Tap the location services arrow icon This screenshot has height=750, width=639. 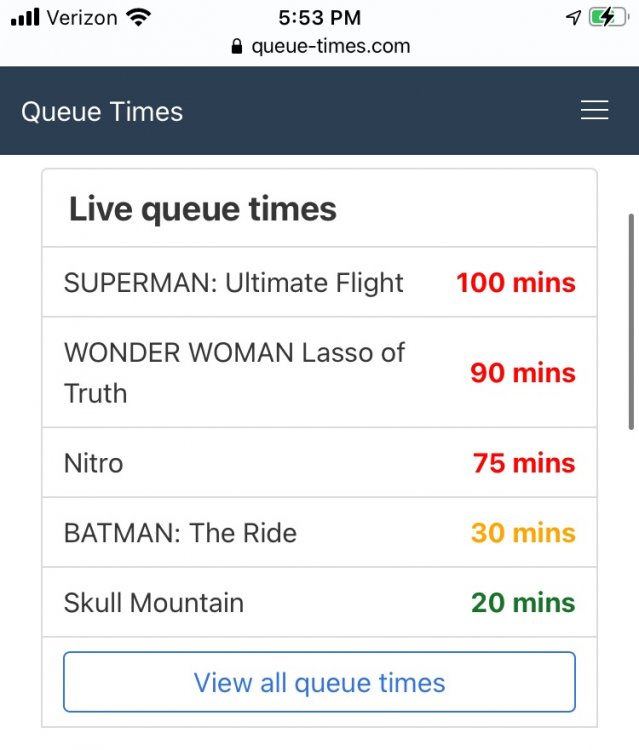click(x=573, y=17)
